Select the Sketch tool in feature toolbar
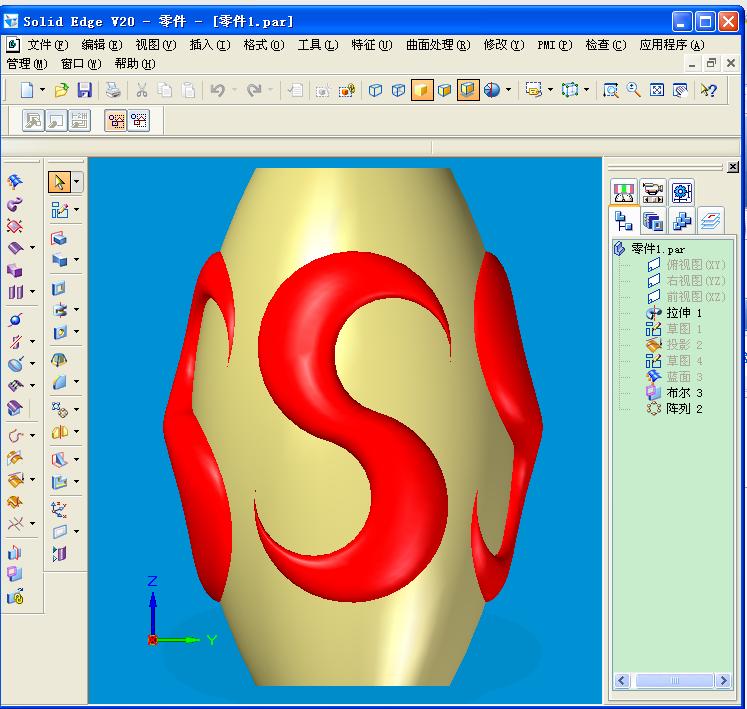The height and width of the screenshot is (709, 747). tap(60, 210)
